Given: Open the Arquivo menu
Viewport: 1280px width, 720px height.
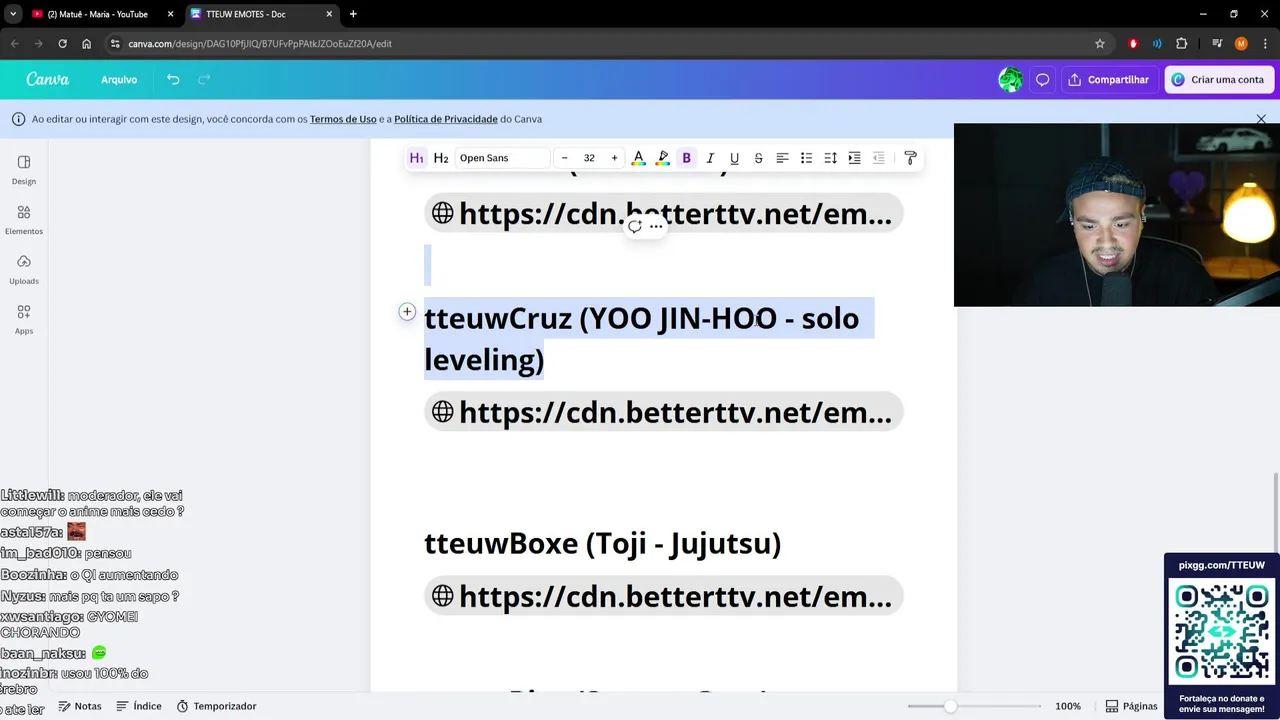Looking at the screenshot, I should 119,80.
